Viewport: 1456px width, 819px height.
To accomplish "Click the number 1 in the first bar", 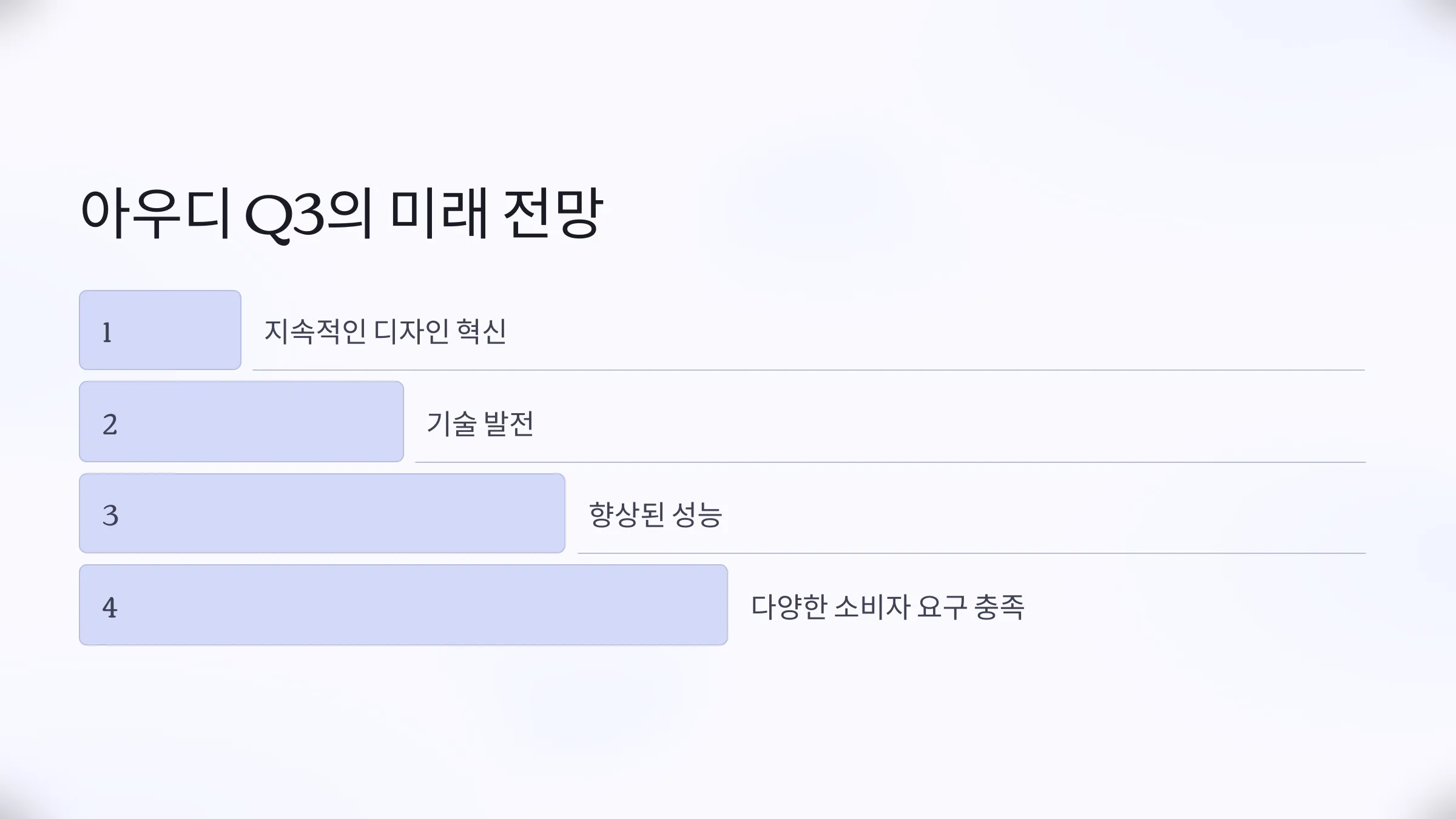I will coord(107,332).
